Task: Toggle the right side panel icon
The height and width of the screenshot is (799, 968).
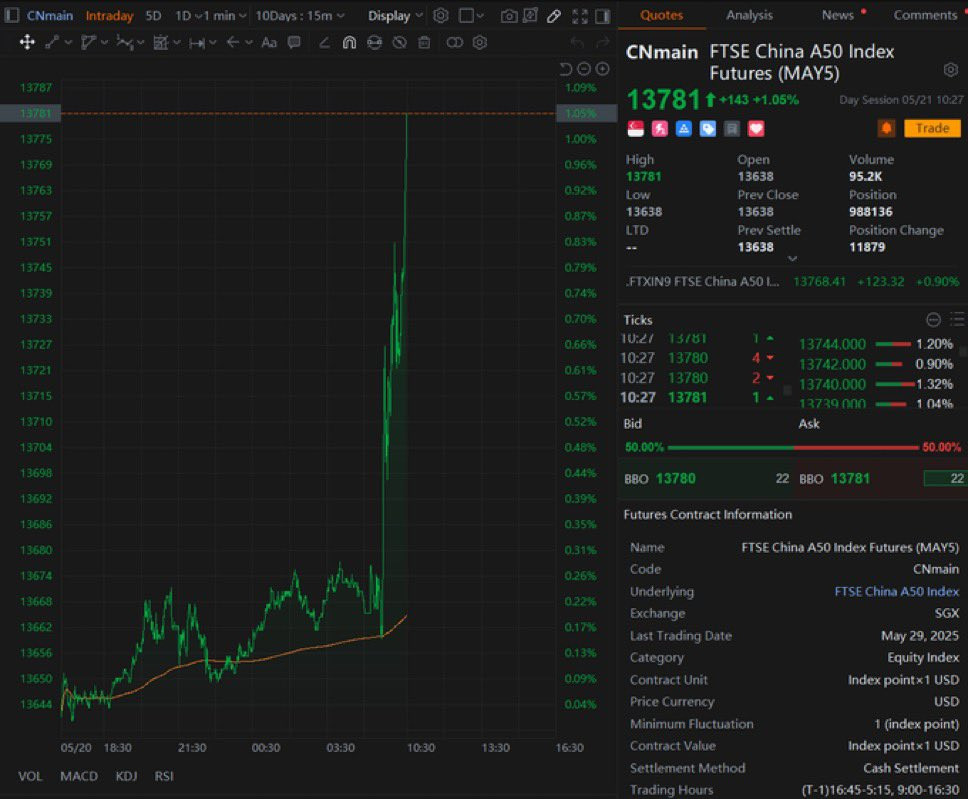Action: tap(603, 16)
